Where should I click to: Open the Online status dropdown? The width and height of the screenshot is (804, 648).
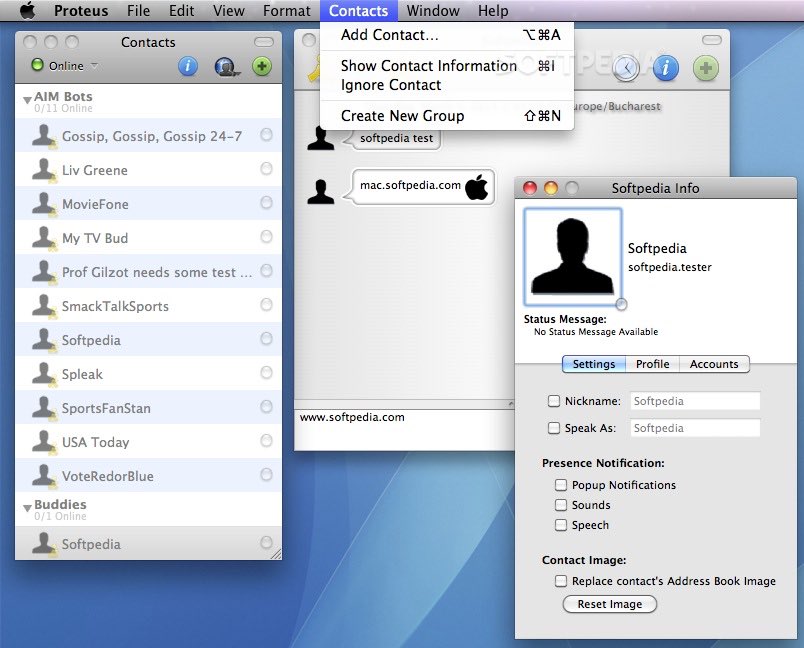point(65,66)
